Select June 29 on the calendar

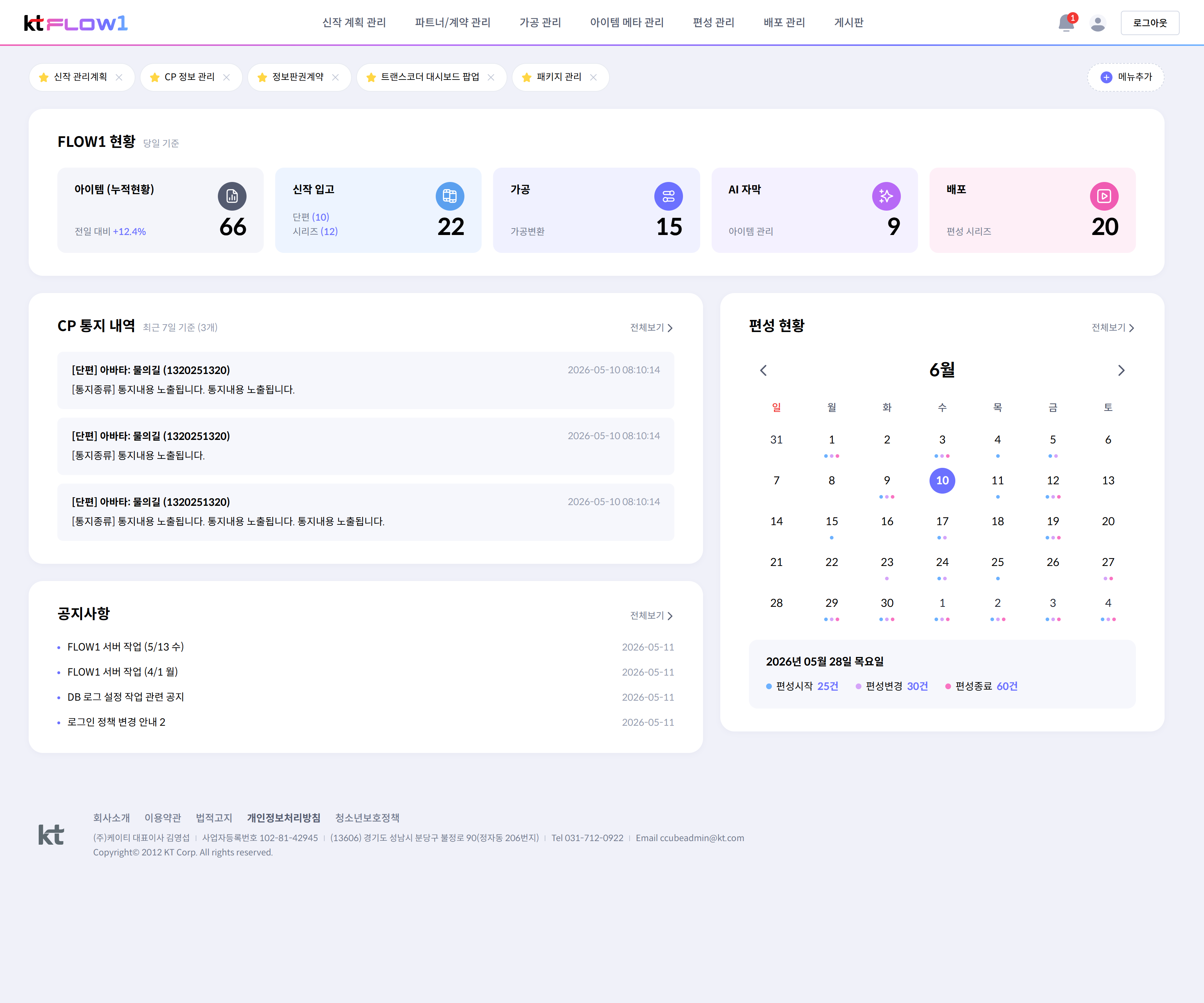pos(831,603)
